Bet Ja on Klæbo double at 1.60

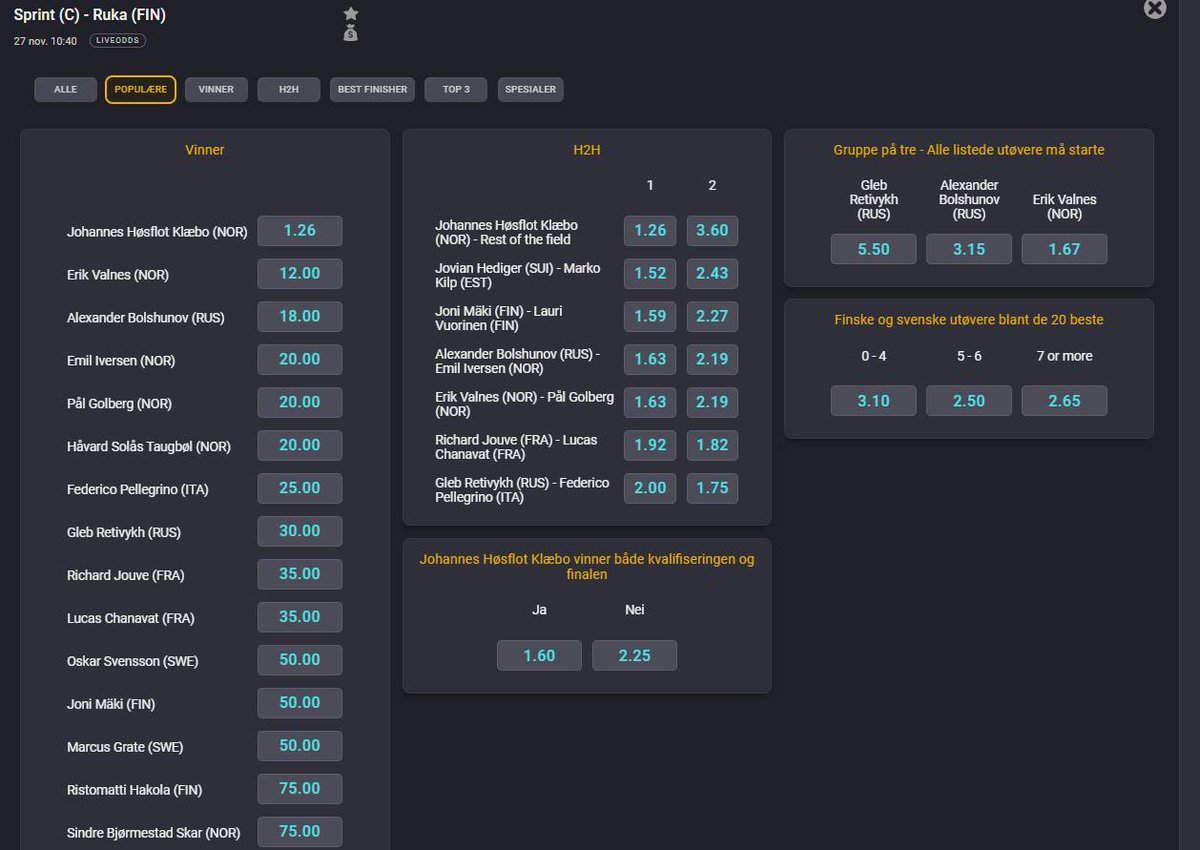click(x=539, y=656)
